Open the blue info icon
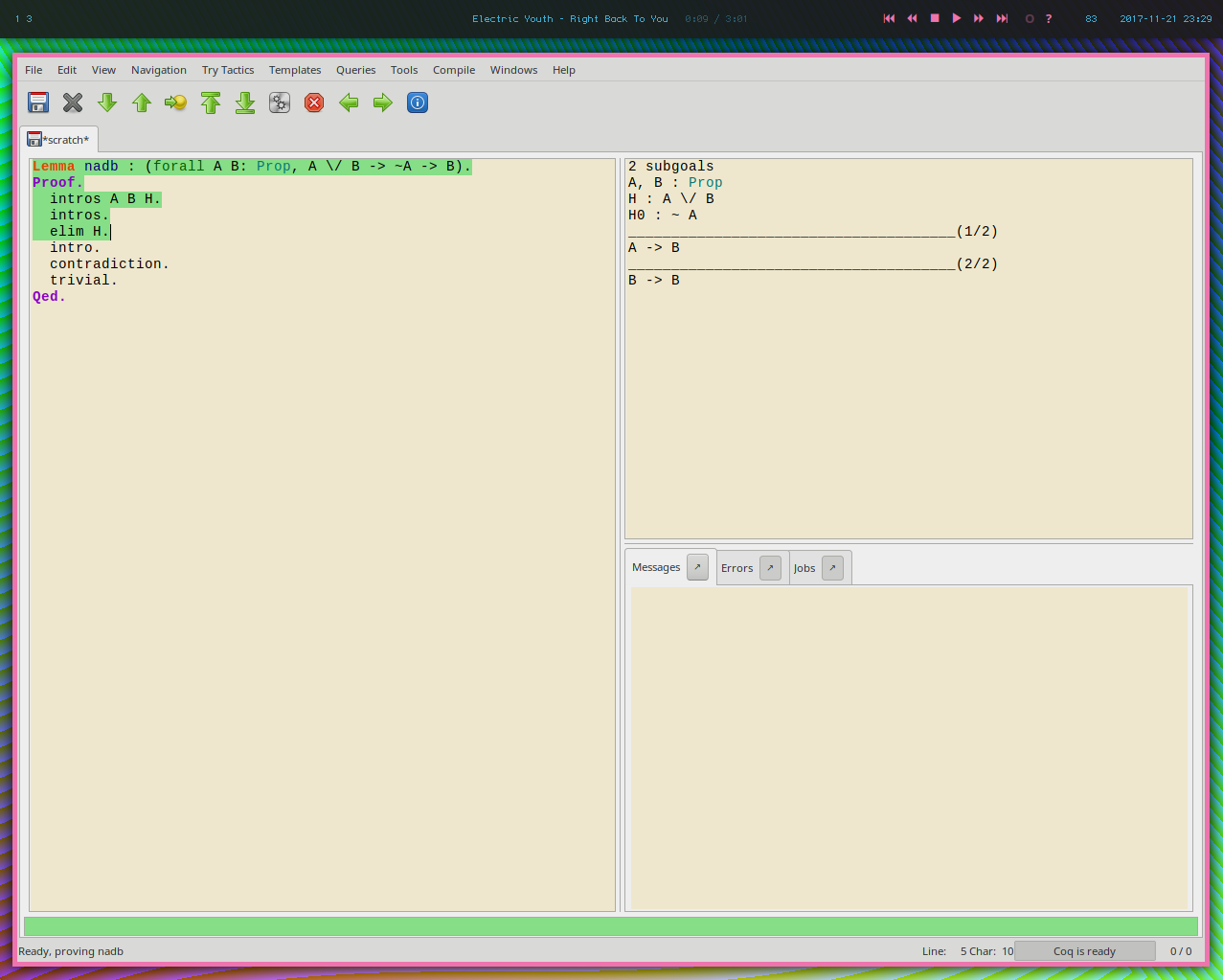This screenshot has height=980, width=1223. [418, 103]
